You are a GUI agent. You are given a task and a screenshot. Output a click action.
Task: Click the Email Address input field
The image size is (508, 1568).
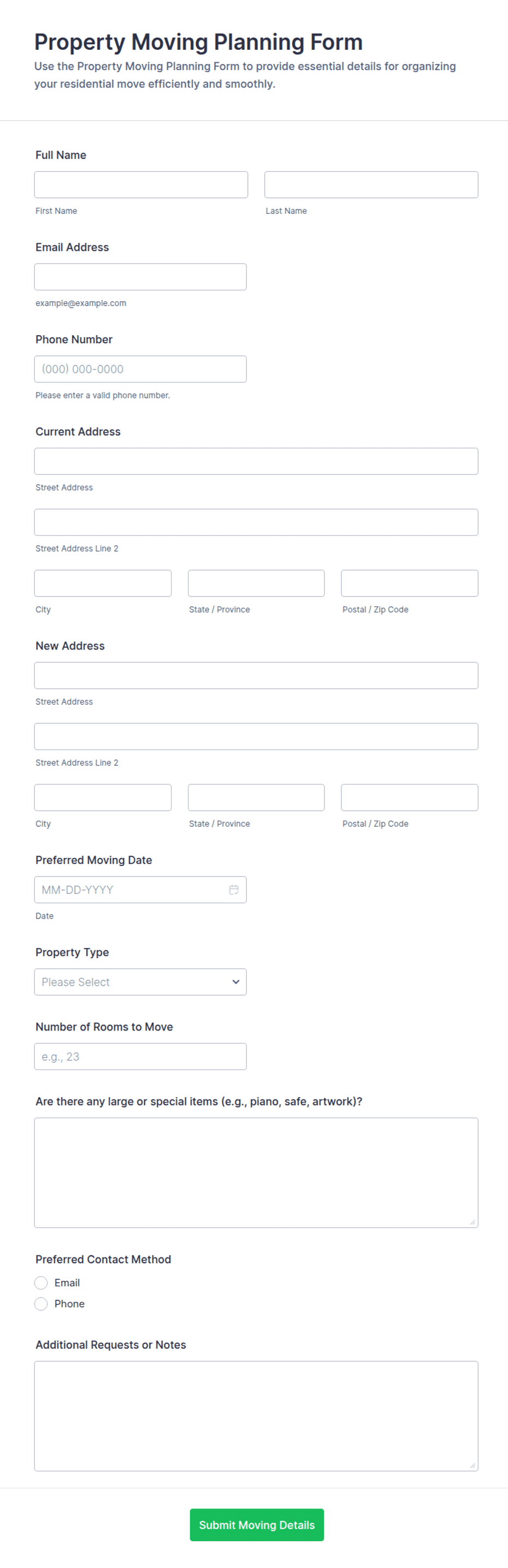click(x=140, y=277)
